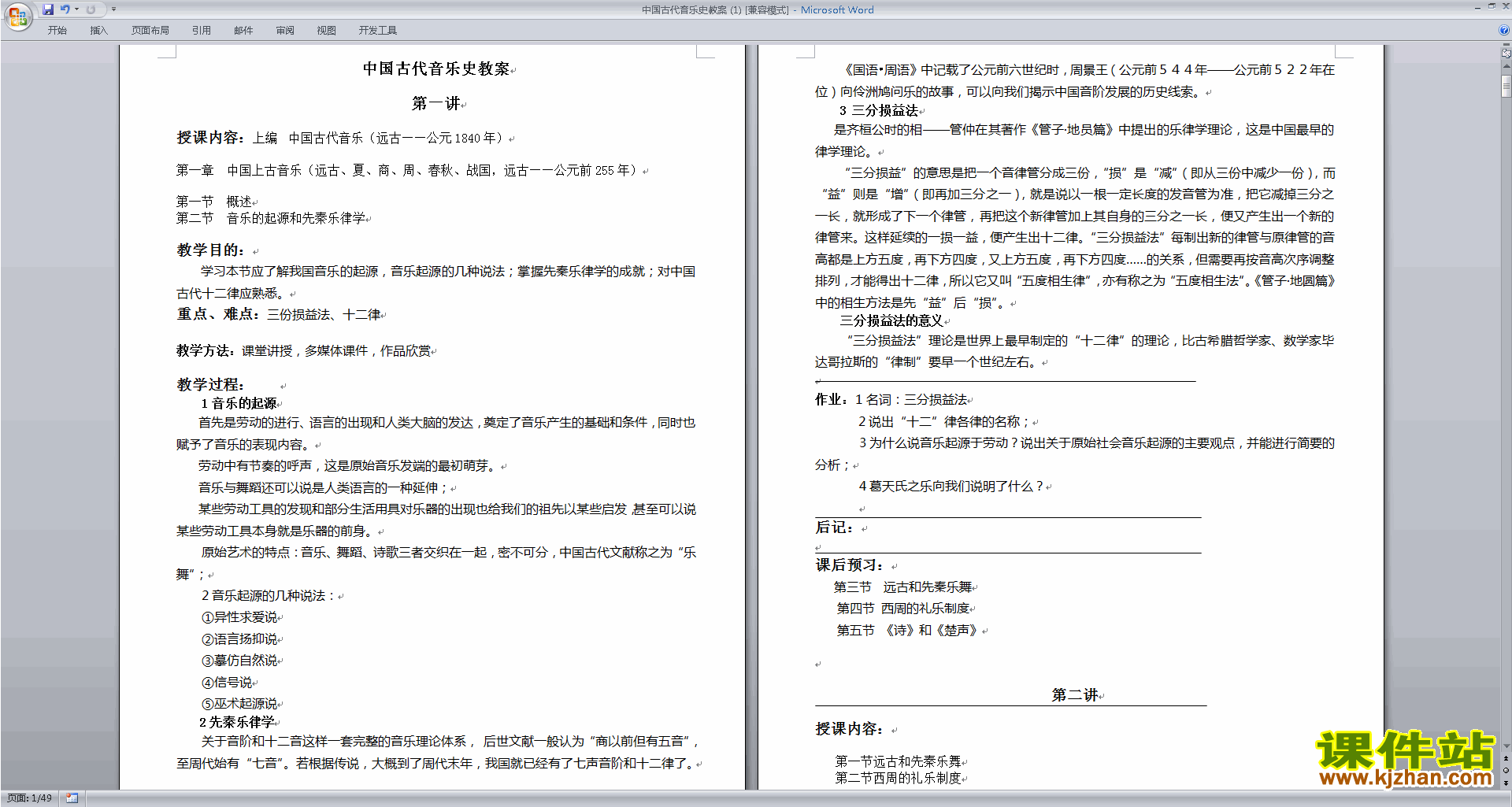
Task: Click the 2 先秦乐律学 subheading
Action: tap(236, 723)
